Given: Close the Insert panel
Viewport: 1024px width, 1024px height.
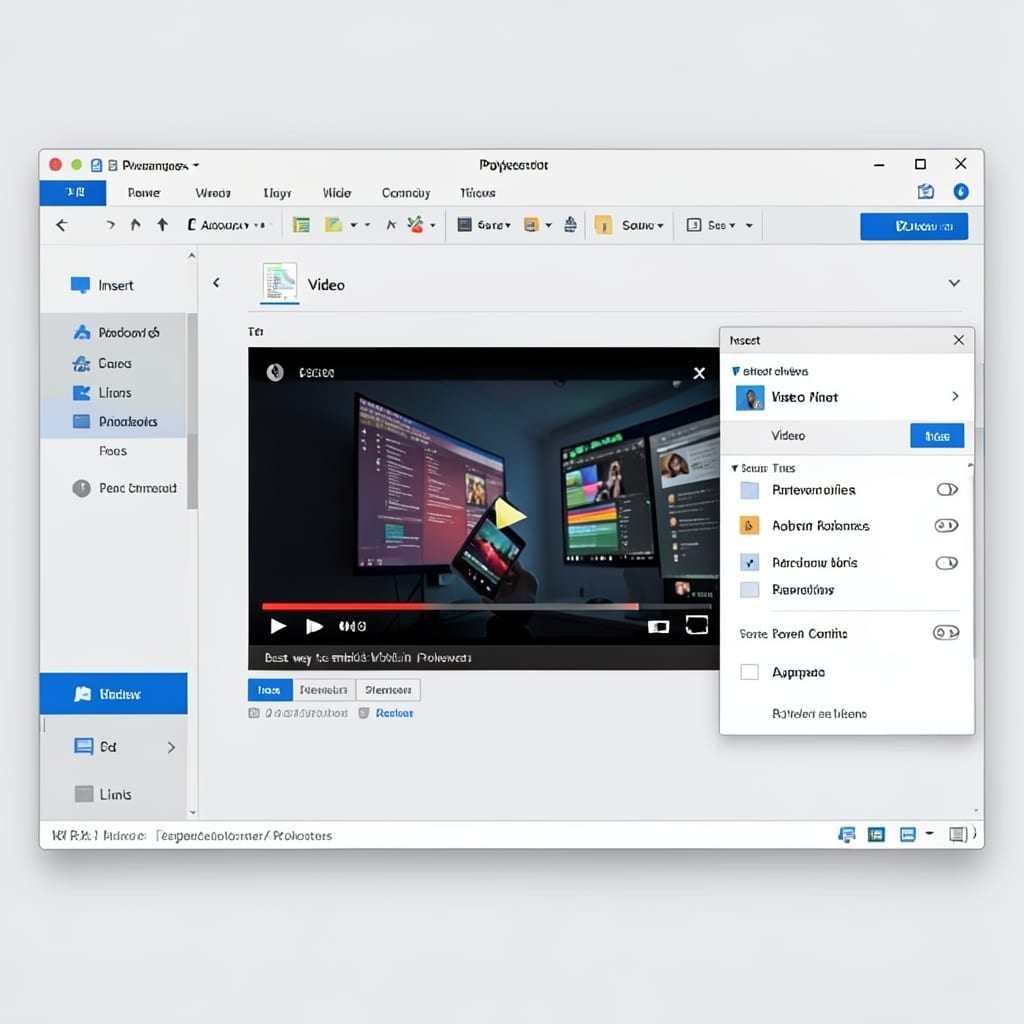Looking at the screenshot, I should tap(959, 340).
